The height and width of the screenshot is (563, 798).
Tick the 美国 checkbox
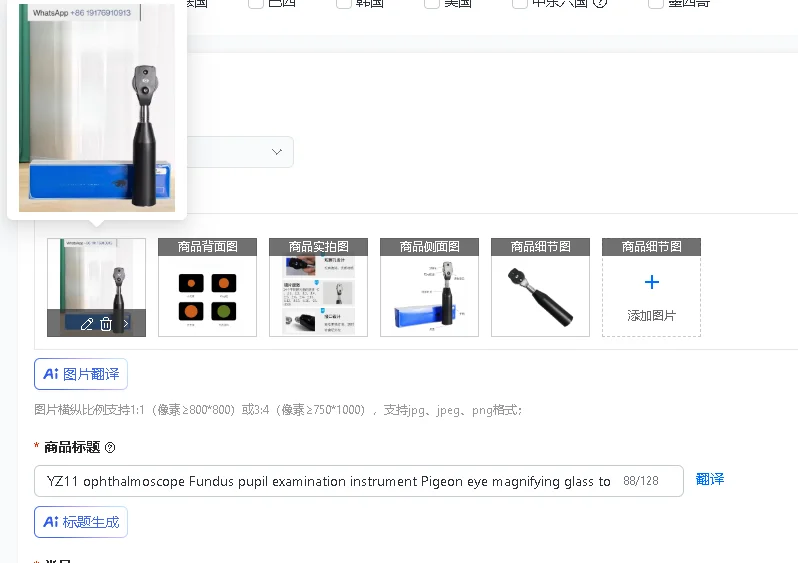[432, 3]
